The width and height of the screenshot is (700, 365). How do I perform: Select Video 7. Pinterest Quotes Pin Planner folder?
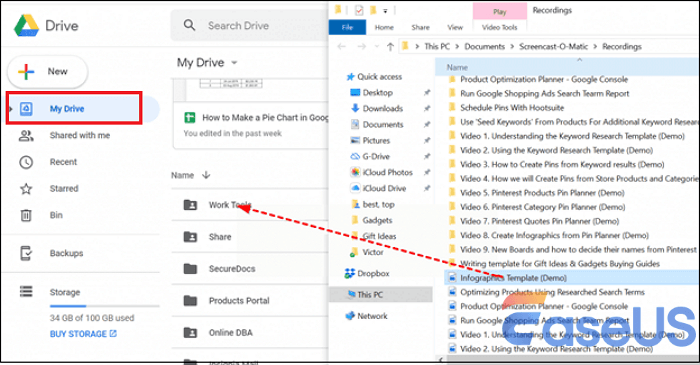539,221
